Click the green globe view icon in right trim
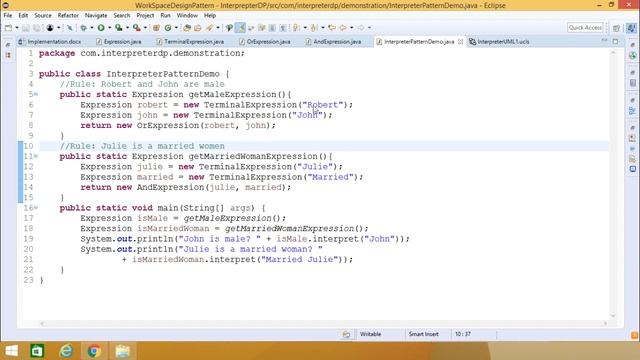This screenshot has height=360, width=640. [632, 55]
